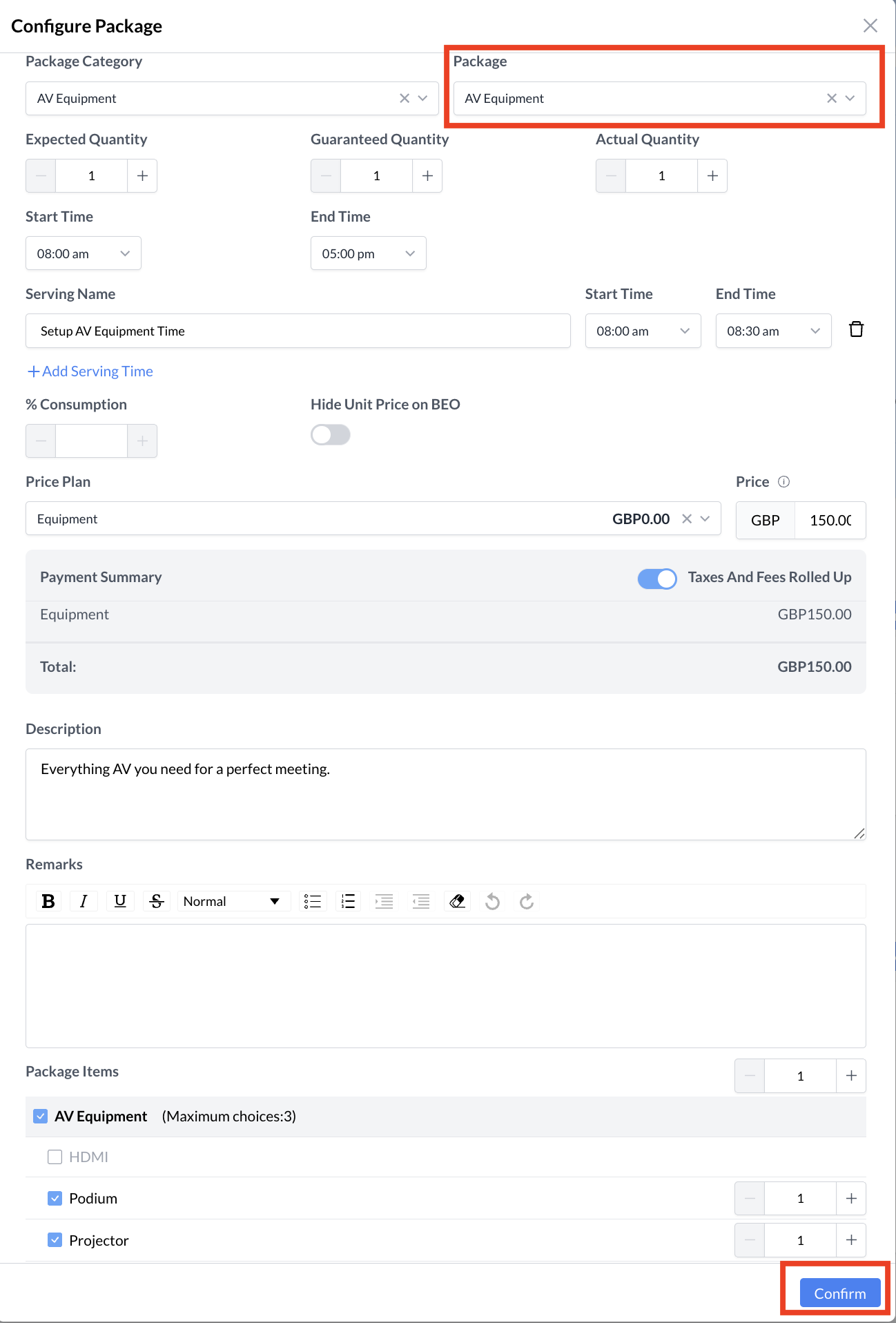Viewport: 896px width, 1323px height.
Task: Click the % Consumption input
Action: [x=91, y=441]
